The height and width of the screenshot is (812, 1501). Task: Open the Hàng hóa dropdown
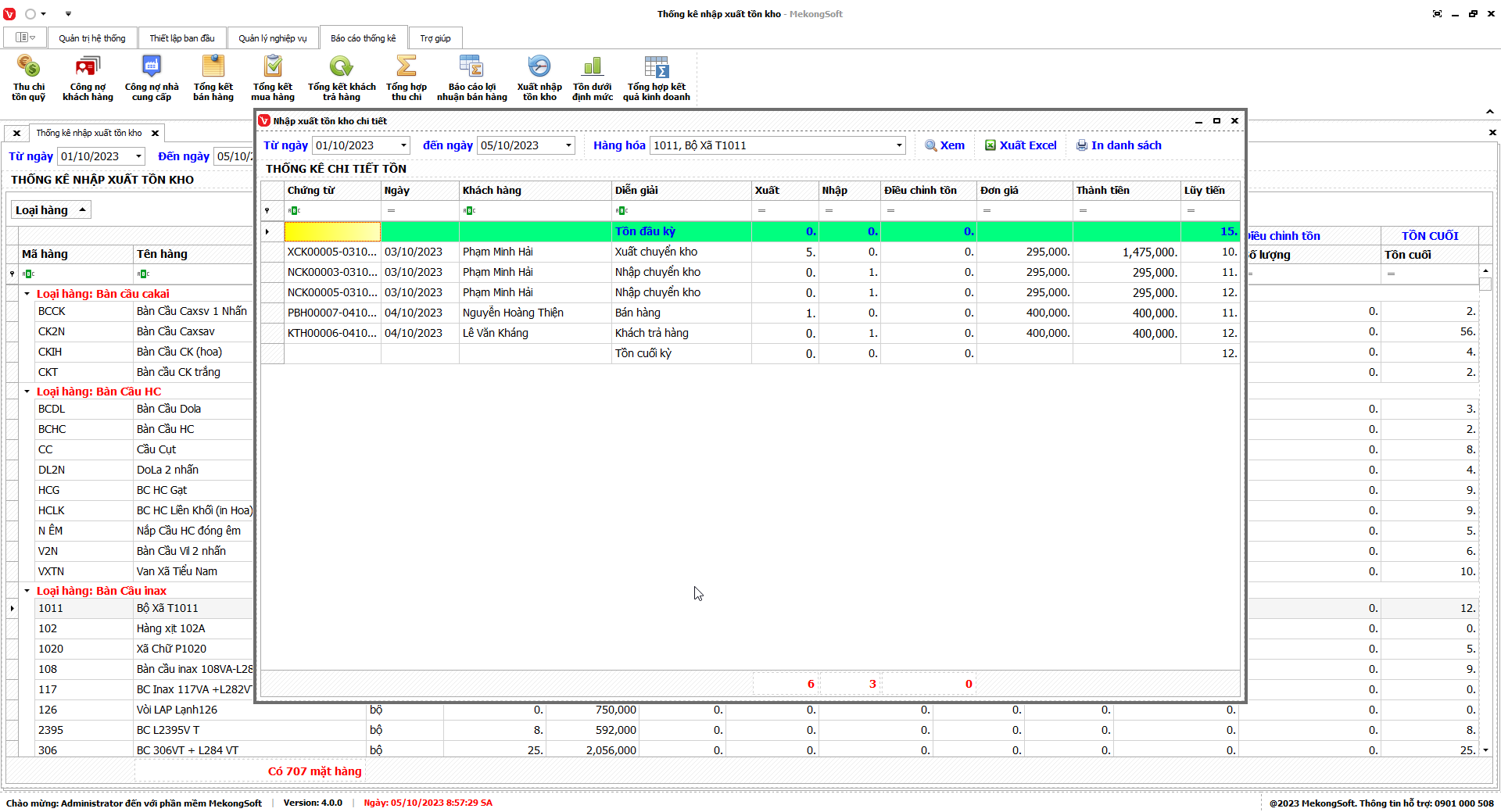click(898, 145)
